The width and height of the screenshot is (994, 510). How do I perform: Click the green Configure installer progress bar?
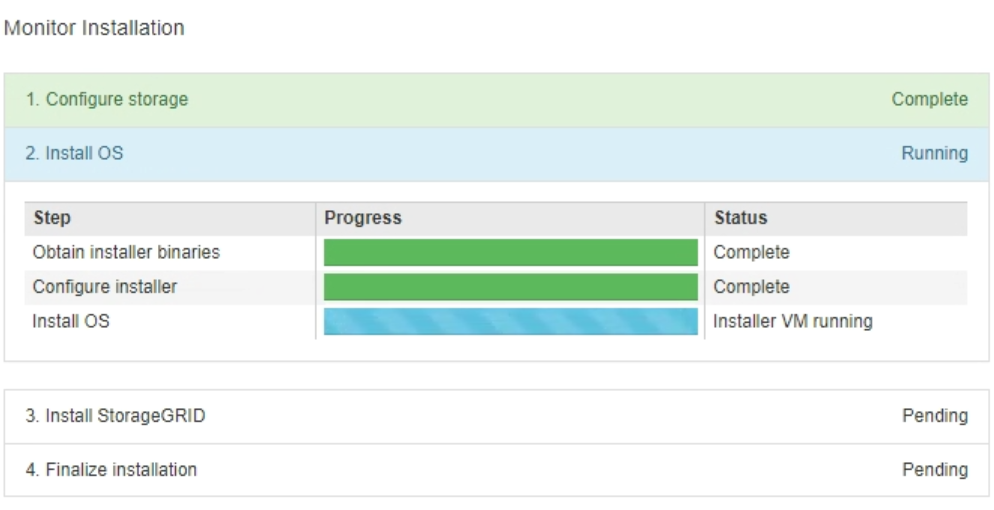510,287
